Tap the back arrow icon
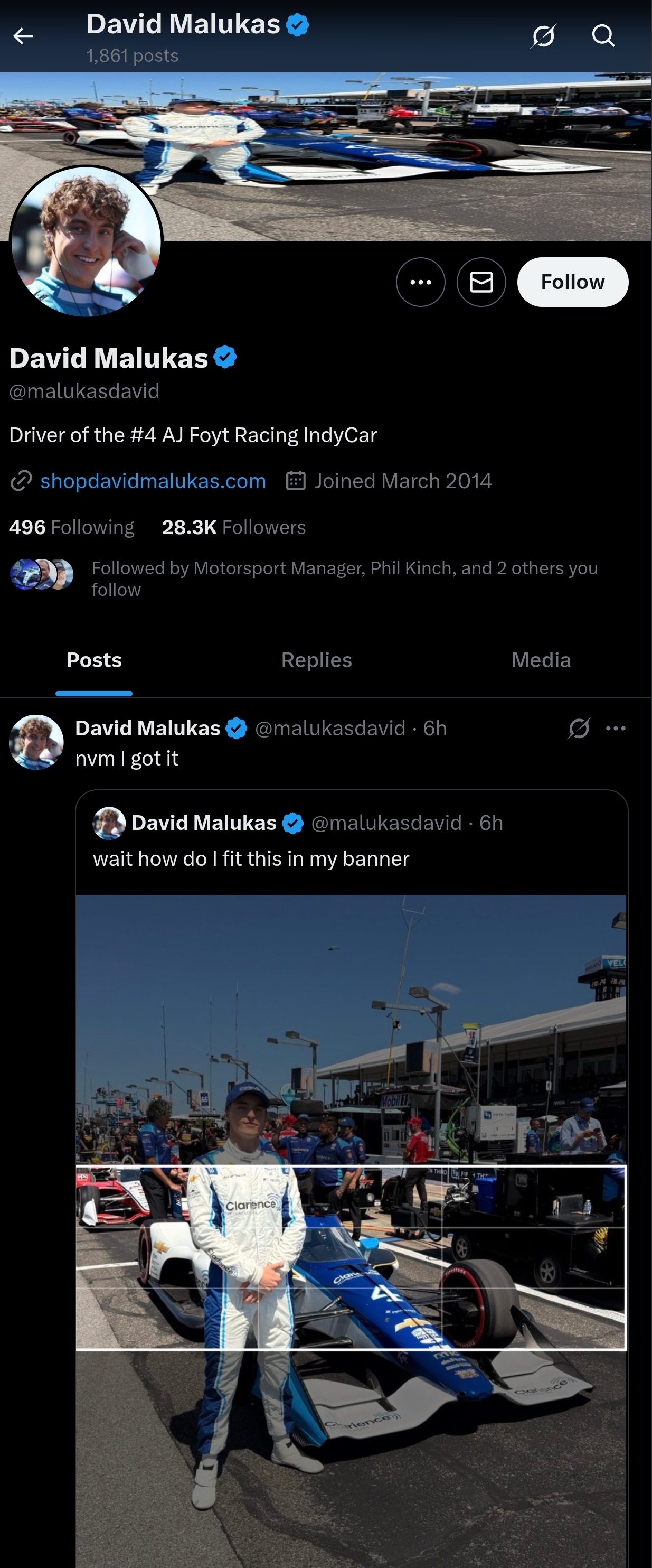Viewport: 652px width, 1568px height. click(x=23, y=36)
